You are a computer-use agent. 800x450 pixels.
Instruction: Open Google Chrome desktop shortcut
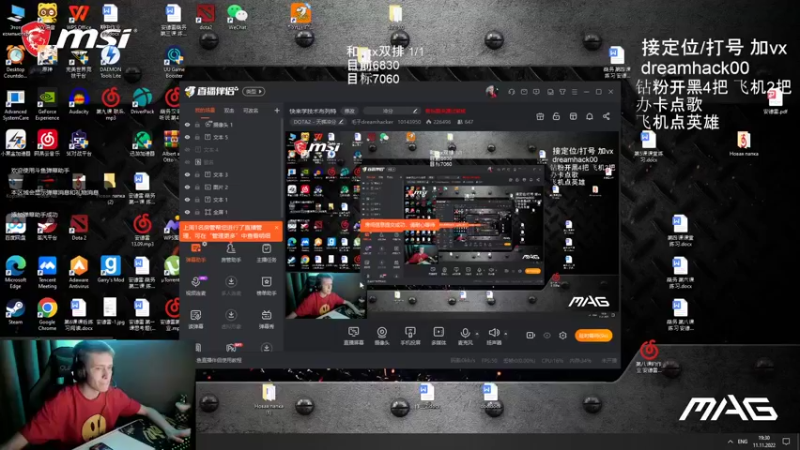pos(47,314)
